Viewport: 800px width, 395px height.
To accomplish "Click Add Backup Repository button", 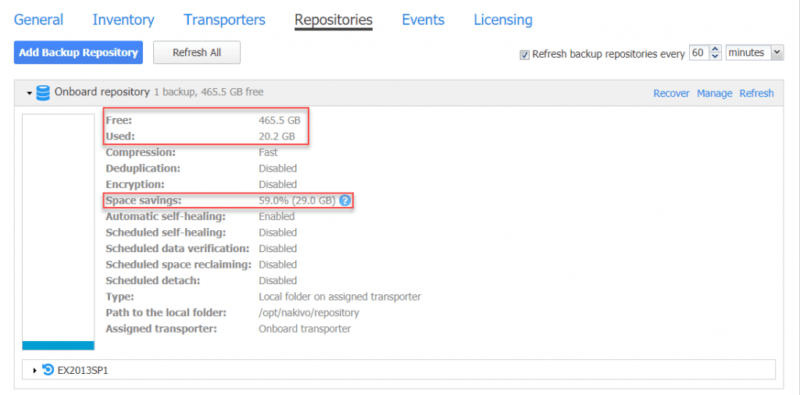I will coord(78,53).
